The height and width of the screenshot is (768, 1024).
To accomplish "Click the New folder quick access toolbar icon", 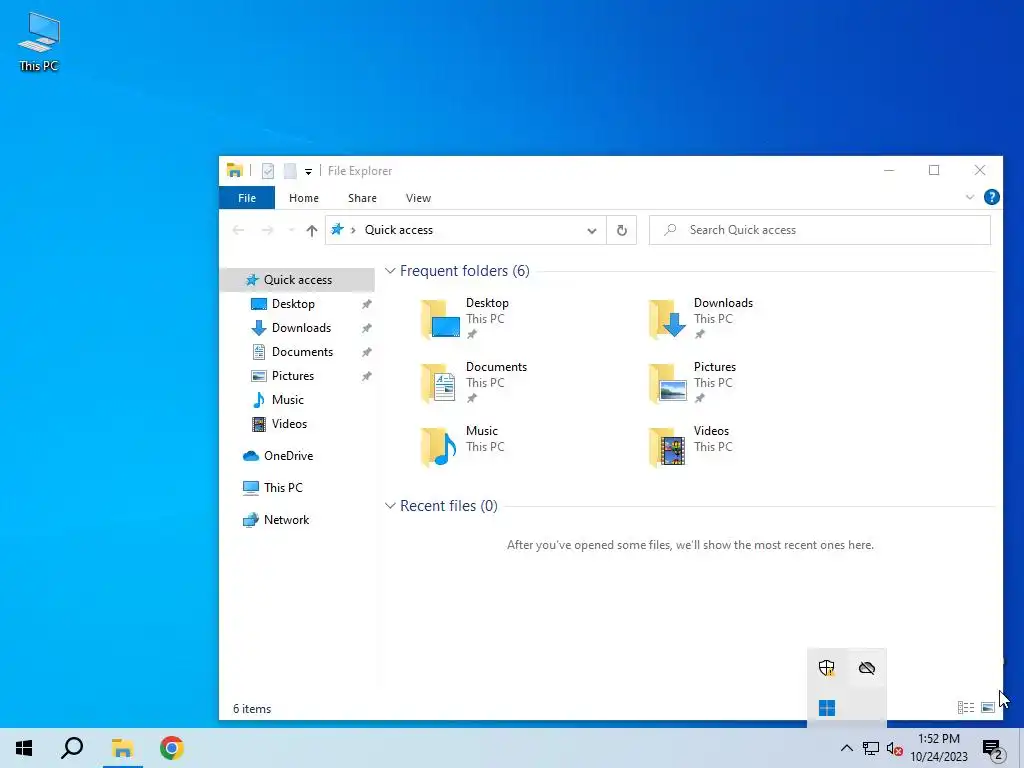I will pos(290,171).
